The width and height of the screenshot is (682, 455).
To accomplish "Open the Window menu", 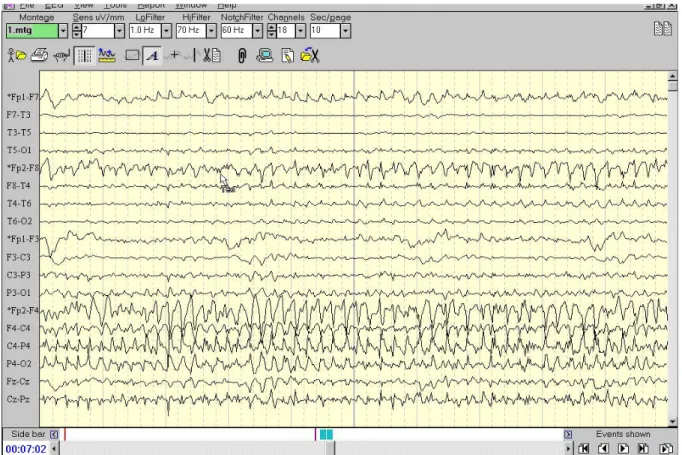I will coord(191,5).
